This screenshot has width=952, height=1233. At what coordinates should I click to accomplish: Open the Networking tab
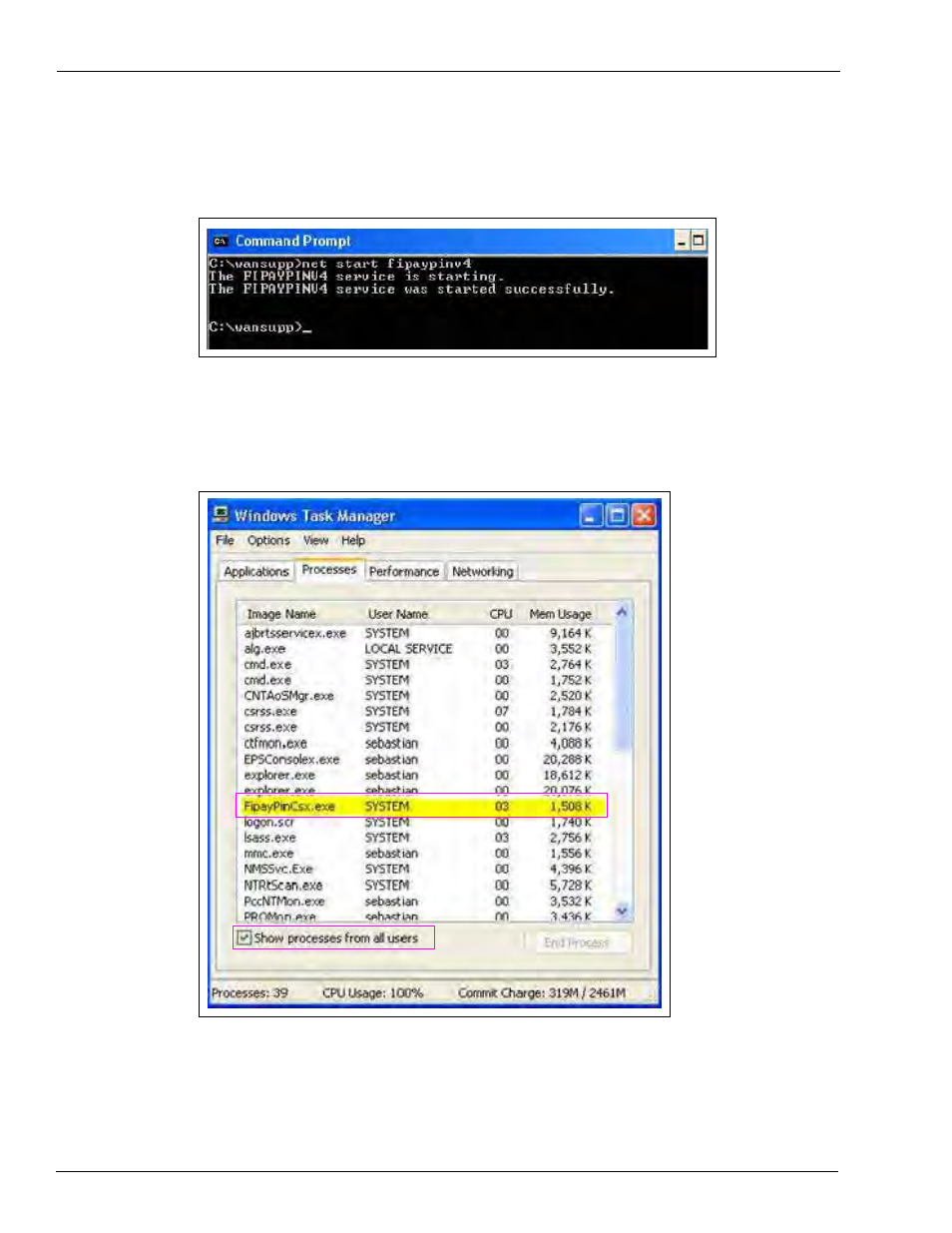click(483, 571)
